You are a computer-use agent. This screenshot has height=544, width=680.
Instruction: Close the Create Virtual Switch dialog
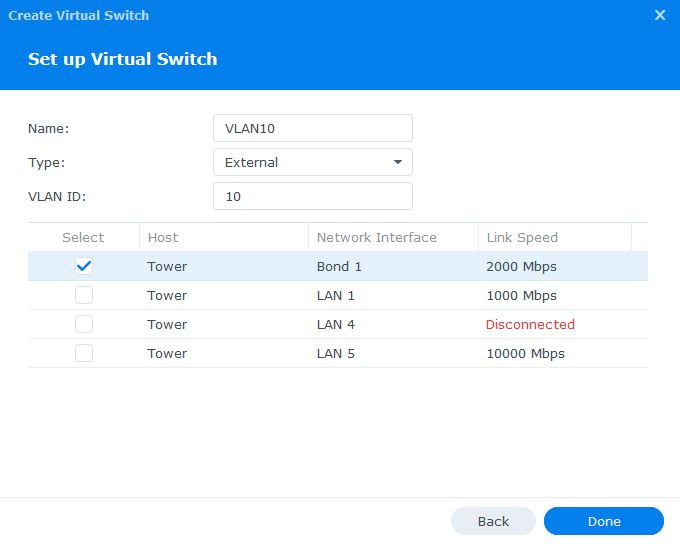click(659, 16)
